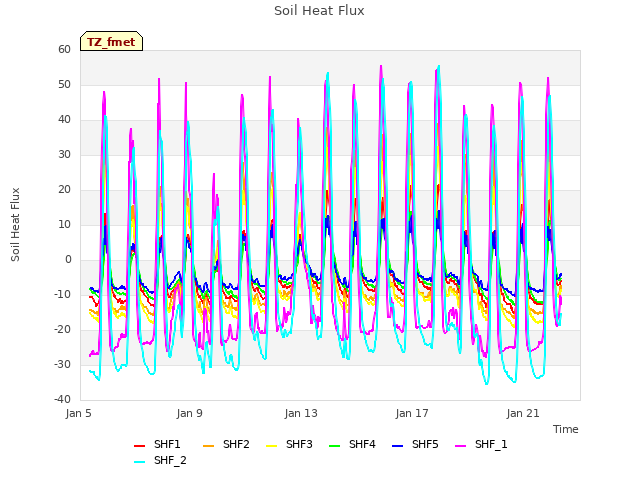Click the magenta SHF_1 legend color marker
640x480 pixels.
(x=461, y=446)
